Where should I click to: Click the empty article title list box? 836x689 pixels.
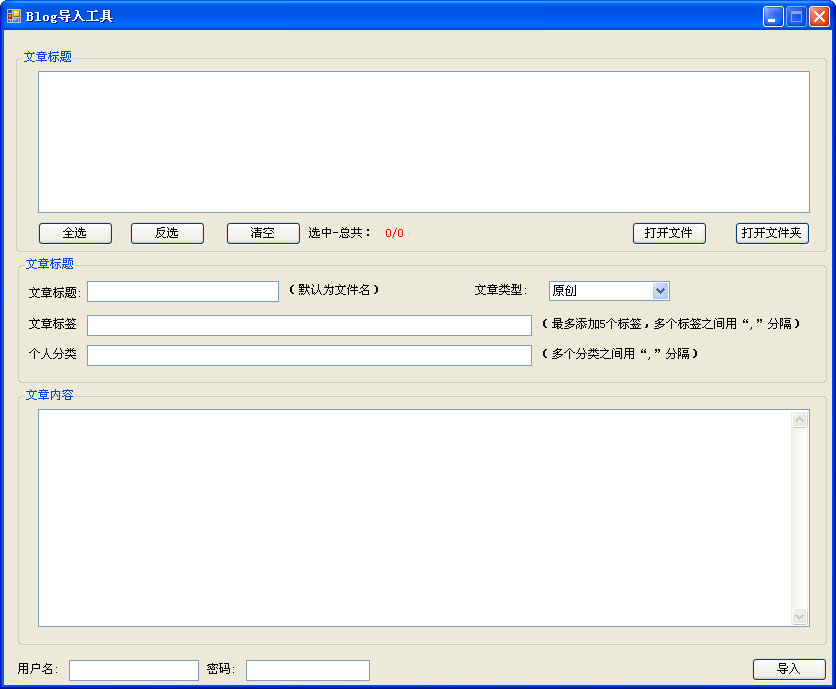(420, 140)
